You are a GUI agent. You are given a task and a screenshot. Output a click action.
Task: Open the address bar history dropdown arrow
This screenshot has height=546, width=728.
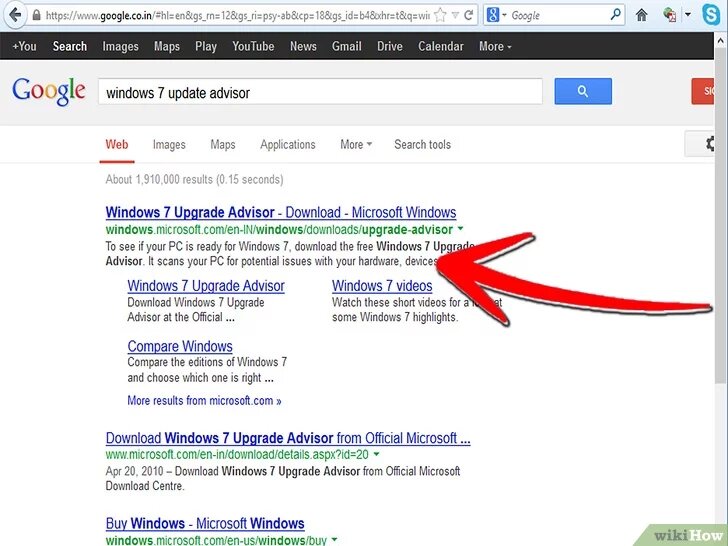[x=455, y=15]
